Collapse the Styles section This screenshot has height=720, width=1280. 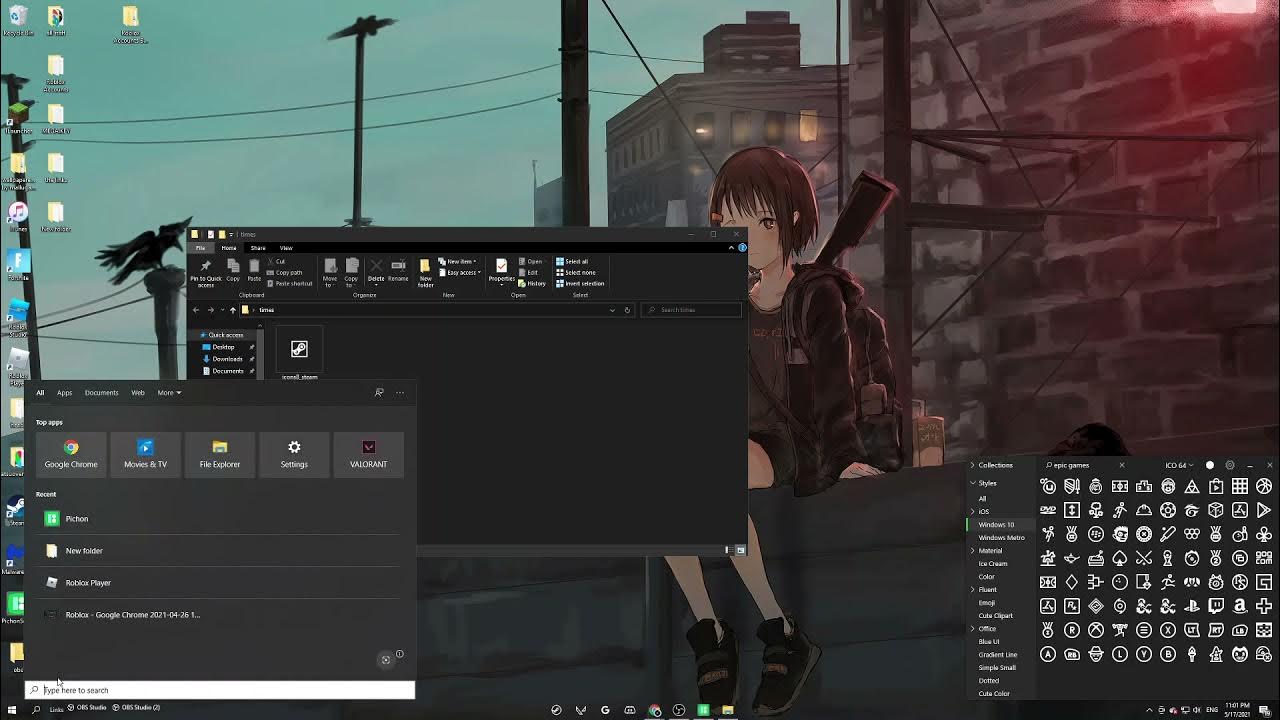click(x=972, y=483)
